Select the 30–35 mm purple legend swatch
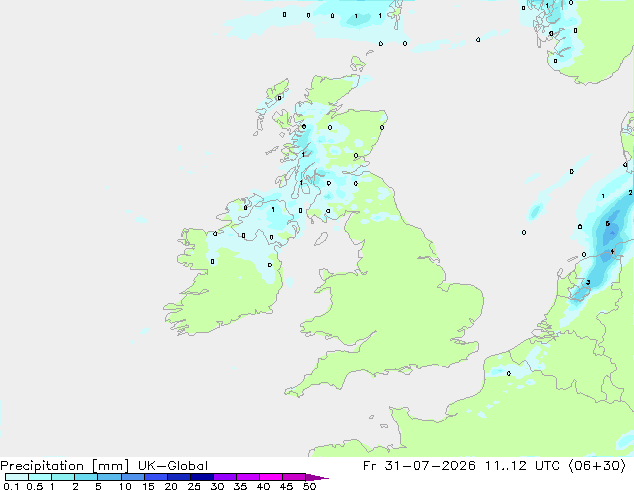Viewport: 634px width, 490px height. pyautogui.click(x=224, y=477)
